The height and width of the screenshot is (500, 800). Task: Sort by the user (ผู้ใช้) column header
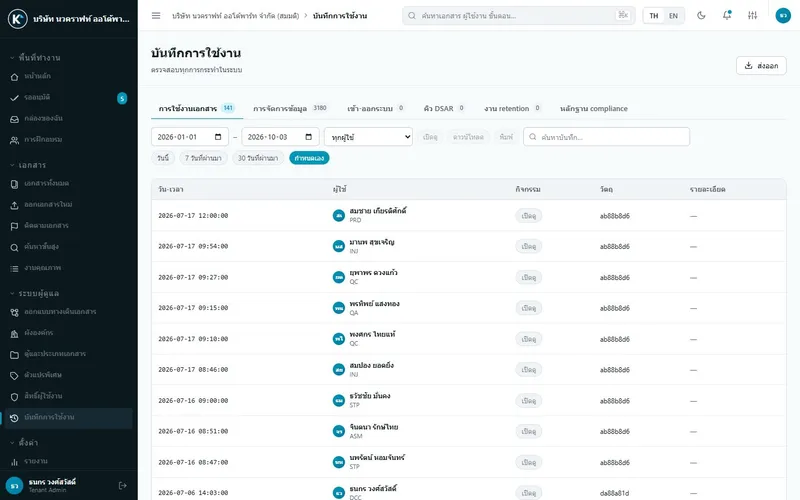pyautogui.click(x=339, y=189)
